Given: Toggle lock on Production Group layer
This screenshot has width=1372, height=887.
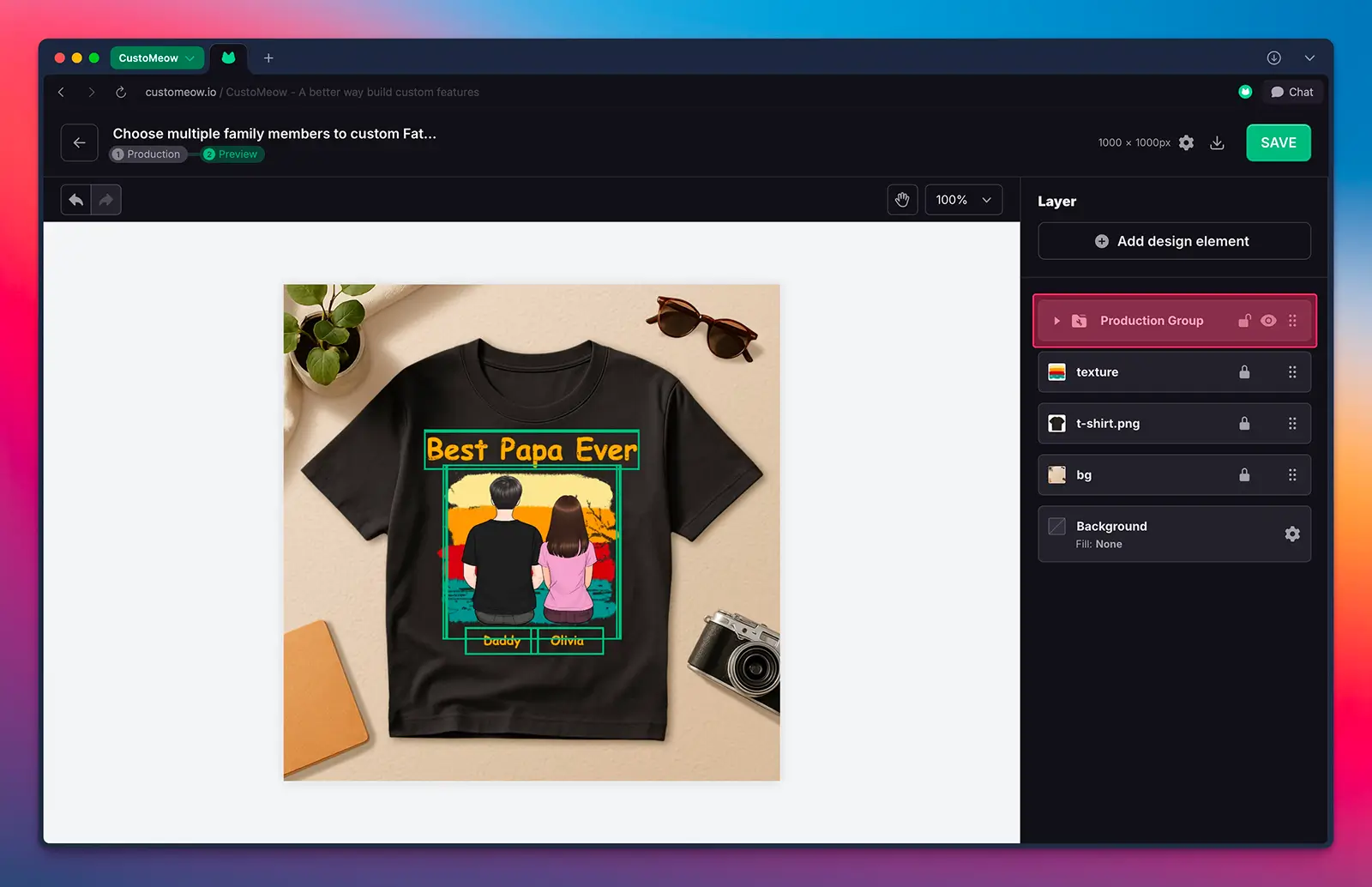Looking at the screenshot, I should coord(1244,321).
